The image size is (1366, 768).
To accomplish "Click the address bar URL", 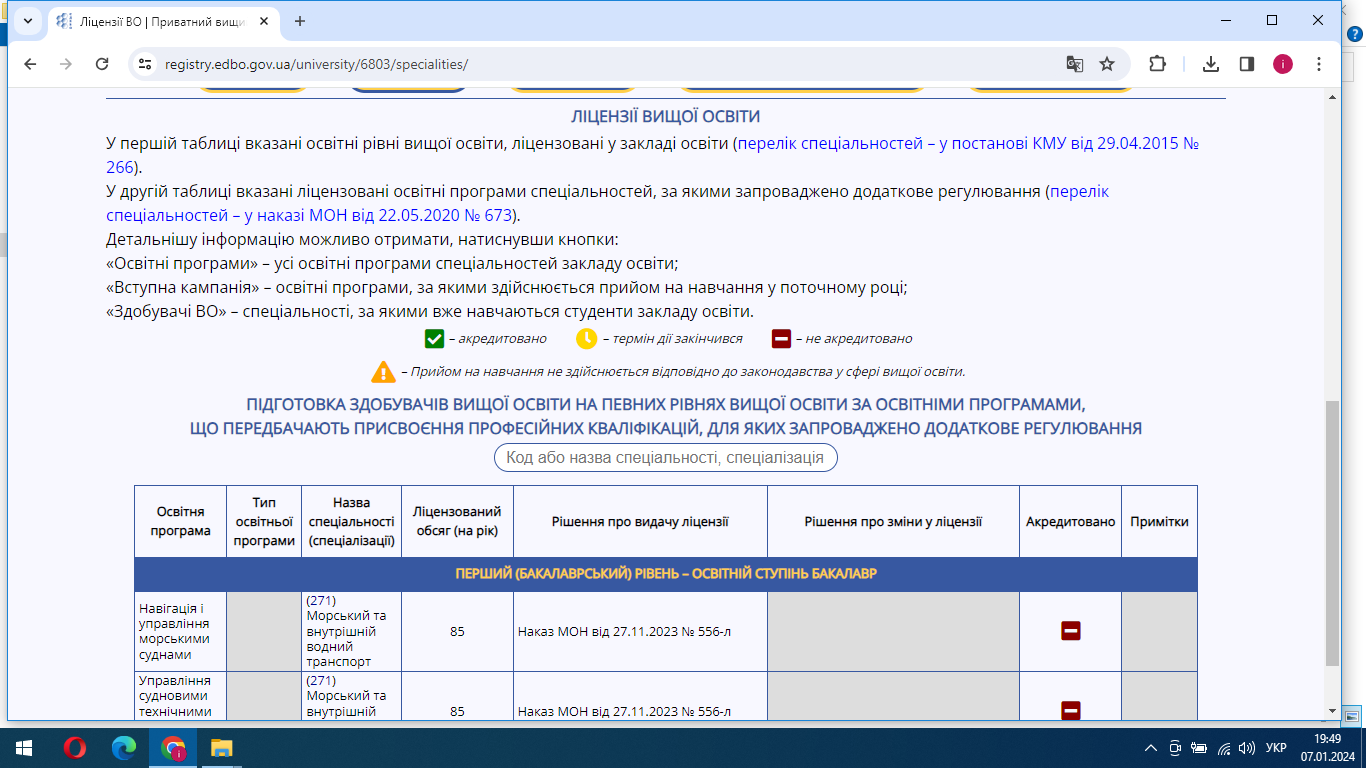I will pos(317,64).
